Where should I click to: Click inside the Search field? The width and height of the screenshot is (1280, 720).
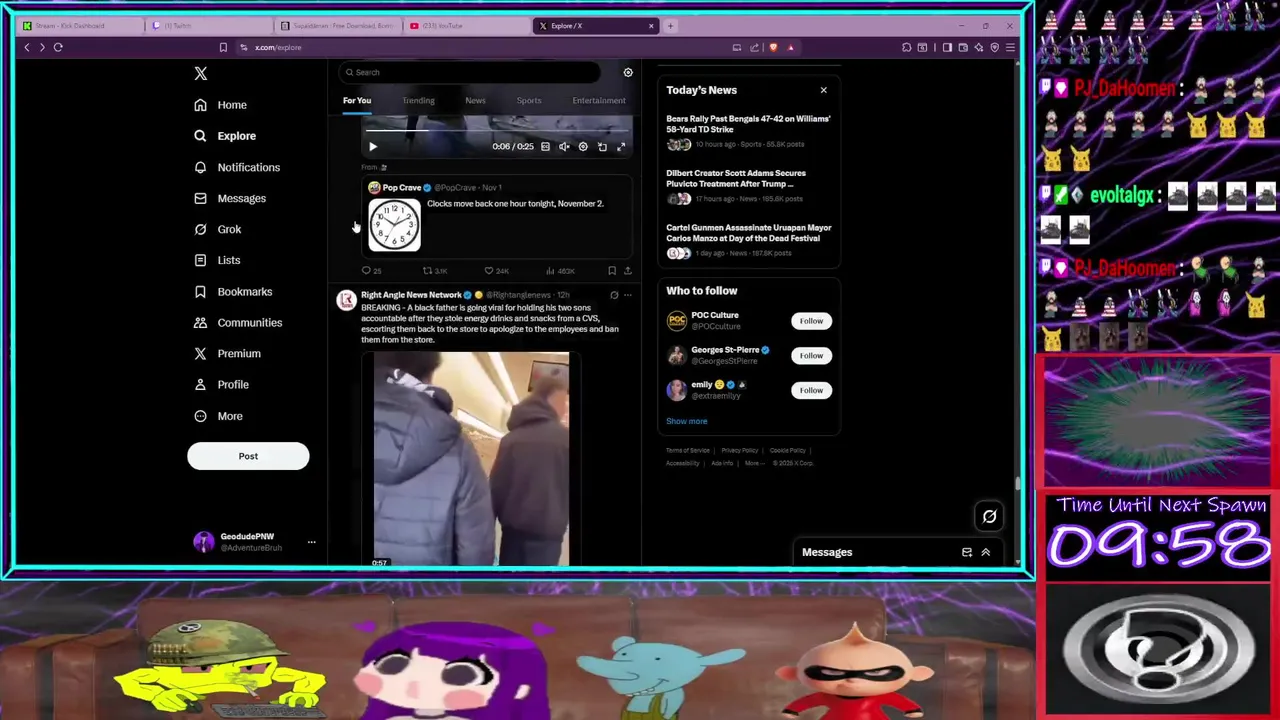coord(470,72)
